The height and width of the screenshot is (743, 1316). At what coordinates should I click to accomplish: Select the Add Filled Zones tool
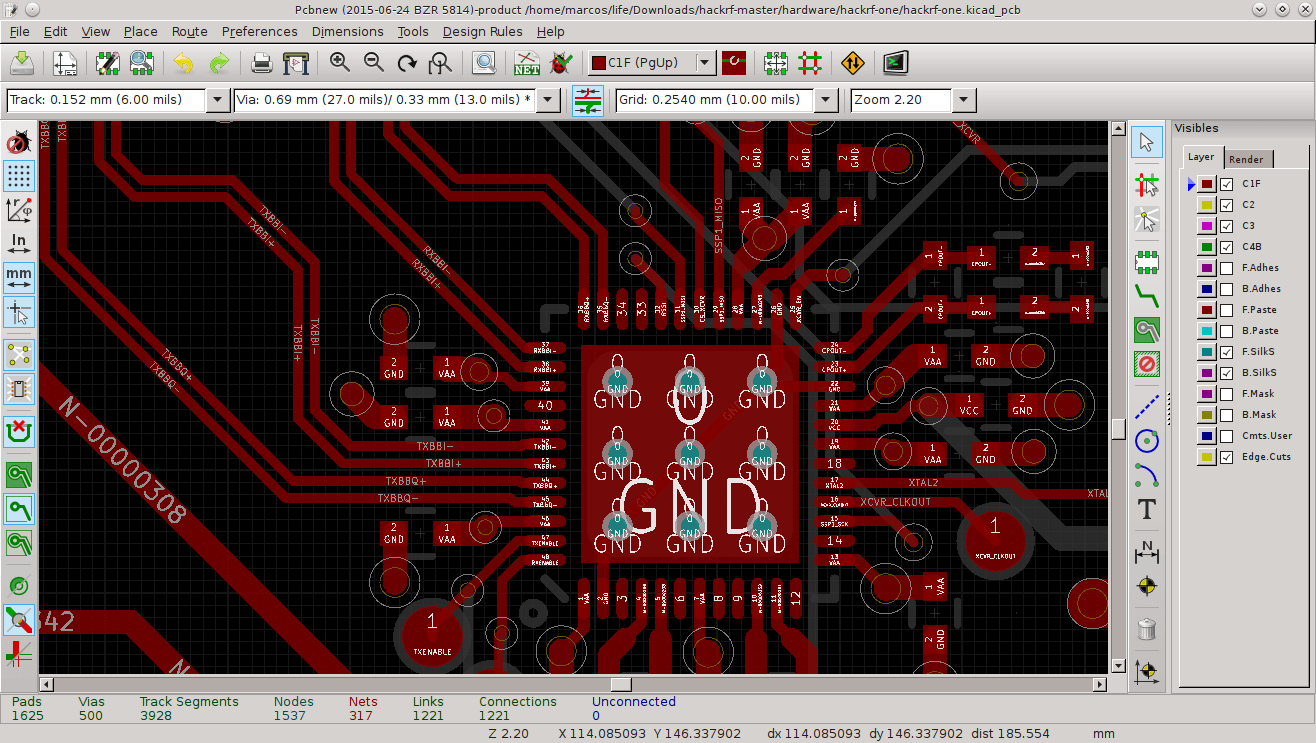[x=1147, y=330]
